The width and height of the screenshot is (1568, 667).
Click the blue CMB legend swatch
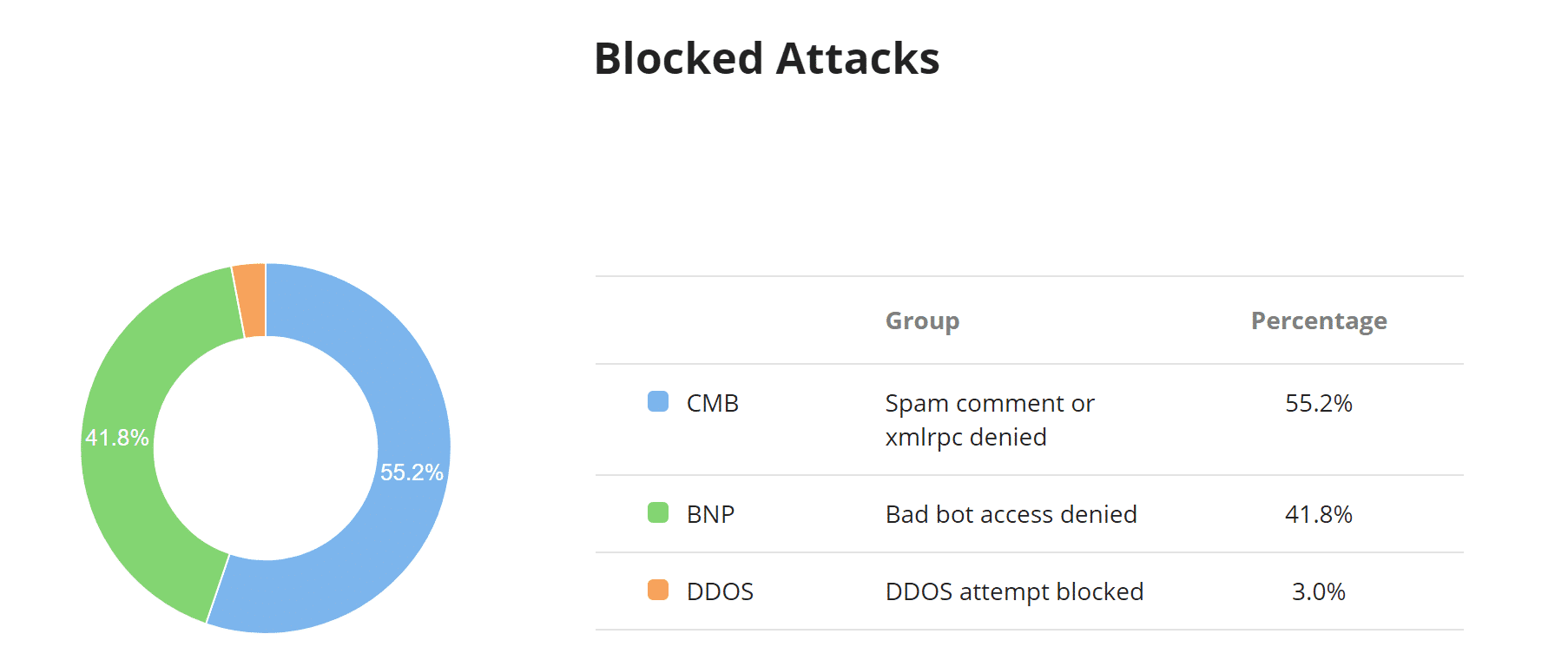[x=658, y=401]
